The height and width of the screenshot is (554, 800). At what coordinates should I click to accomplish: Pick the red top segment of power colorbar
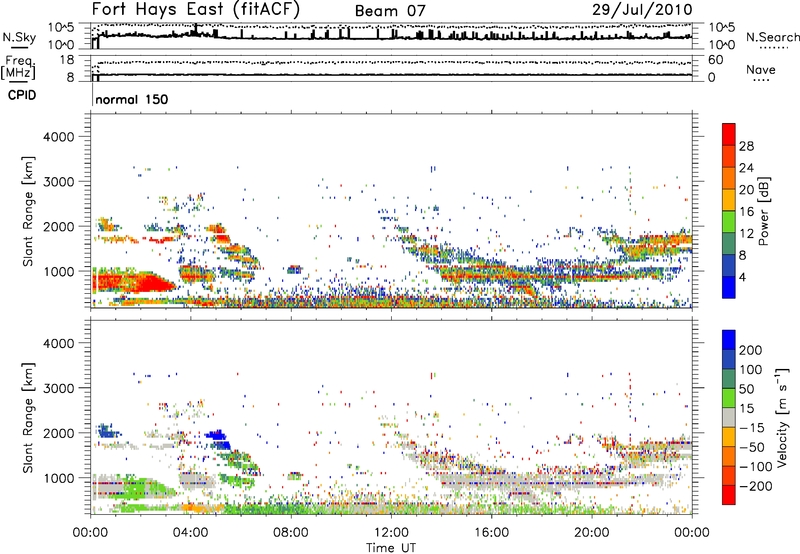[729, 135]
